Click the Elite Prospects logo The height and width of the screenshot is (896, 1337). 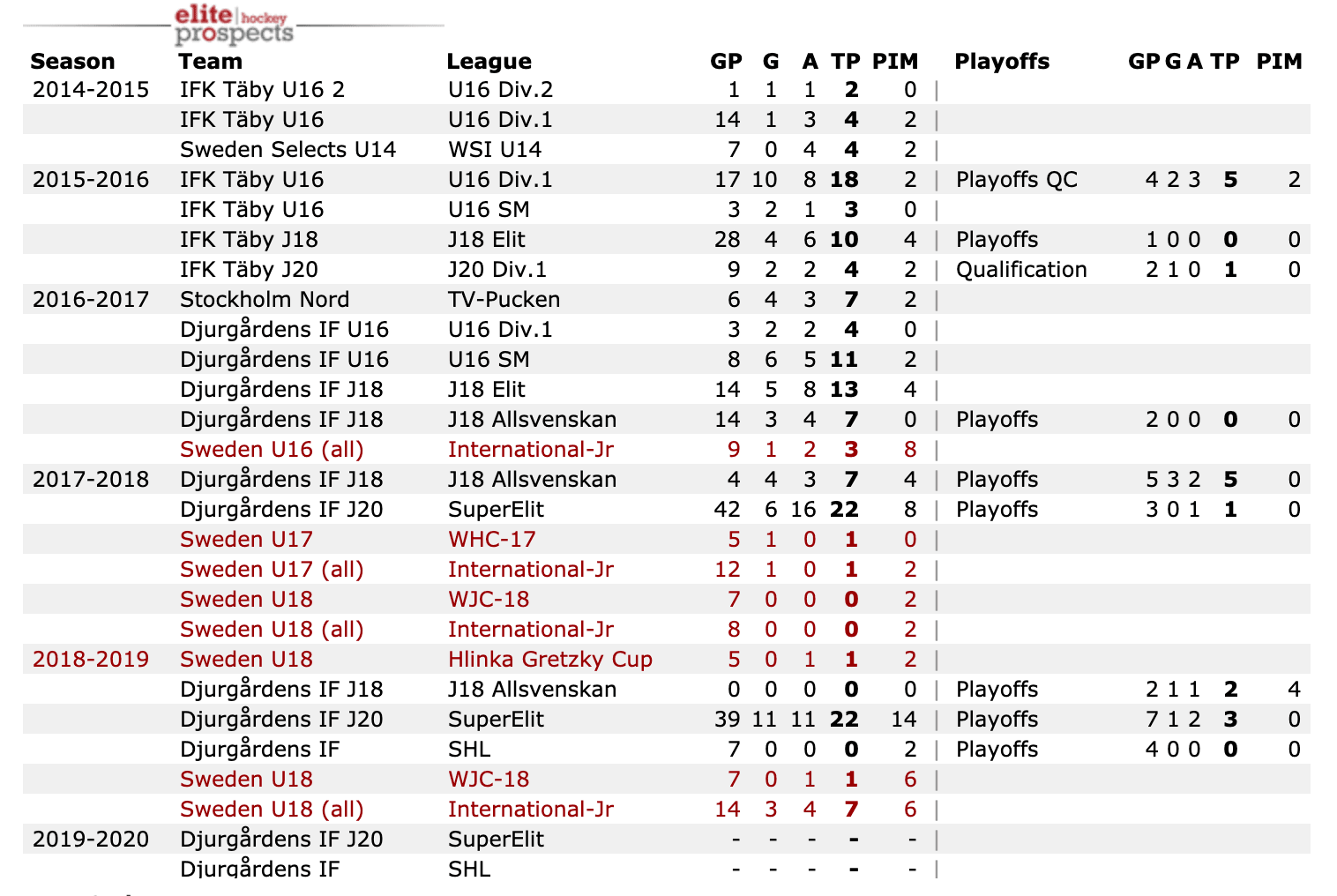pos(234,25)
